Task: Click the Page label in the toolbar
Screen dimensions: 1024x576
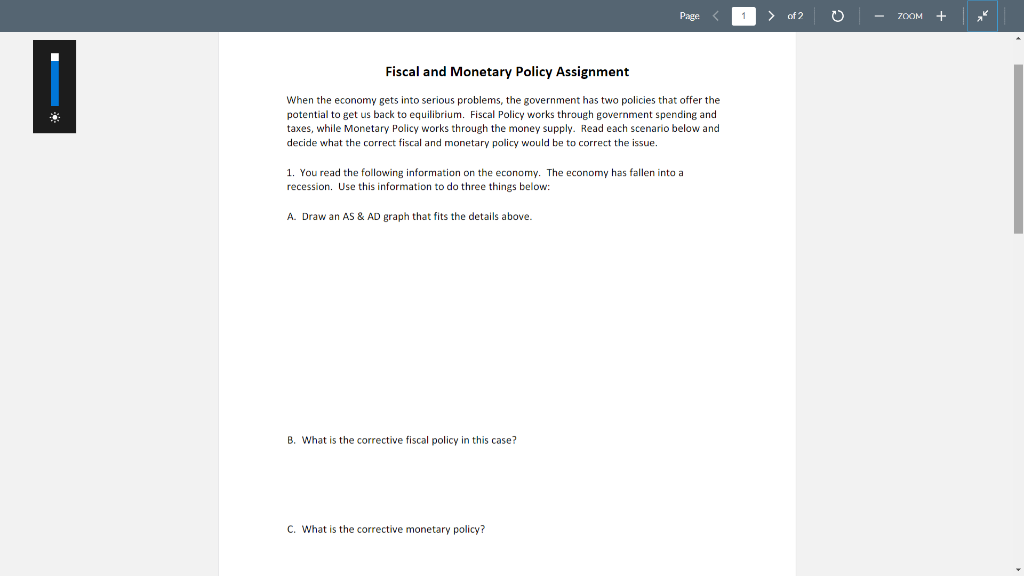Action: [x=689, y=15]
